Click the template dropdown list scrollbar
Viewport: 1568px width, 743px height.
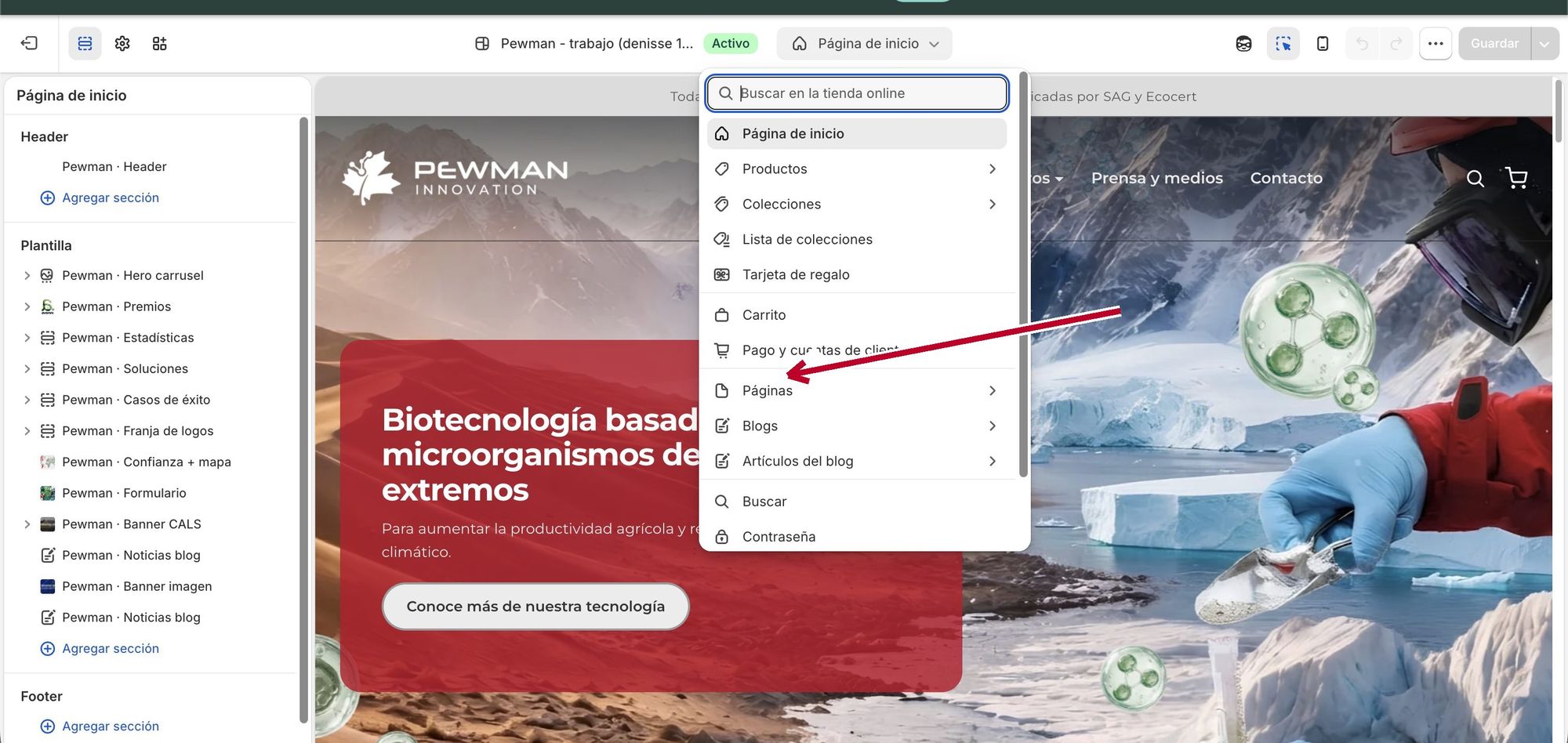pos(1022,274)
